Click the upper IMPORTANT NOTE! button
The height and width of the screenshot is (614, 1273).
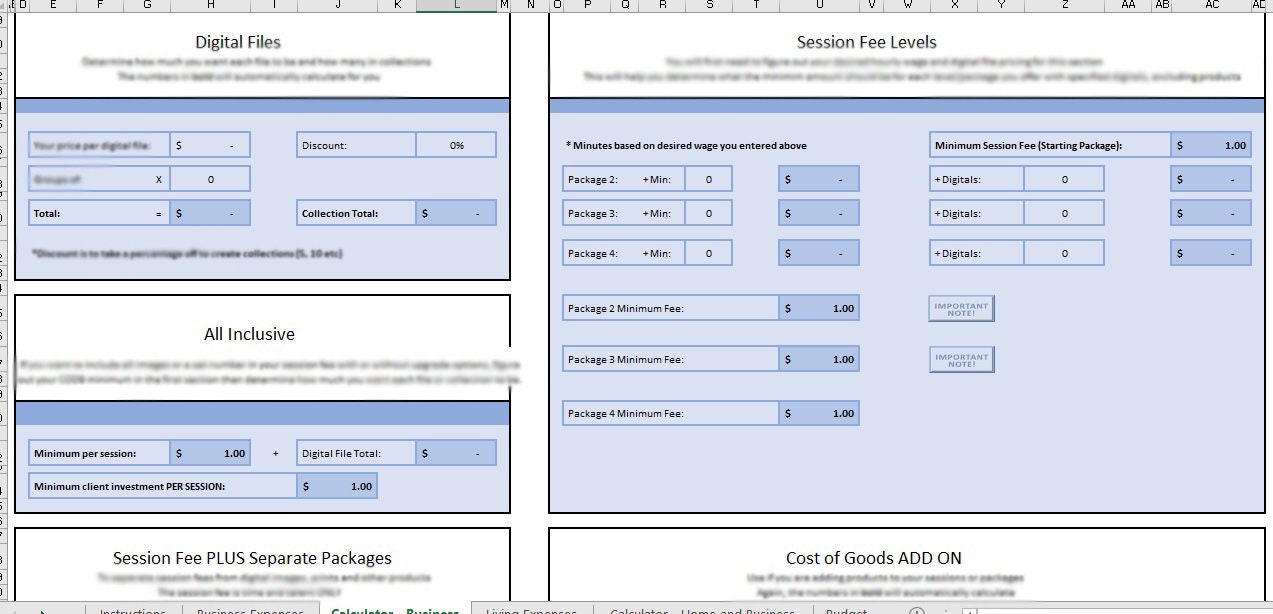click(x=960, y=308)
